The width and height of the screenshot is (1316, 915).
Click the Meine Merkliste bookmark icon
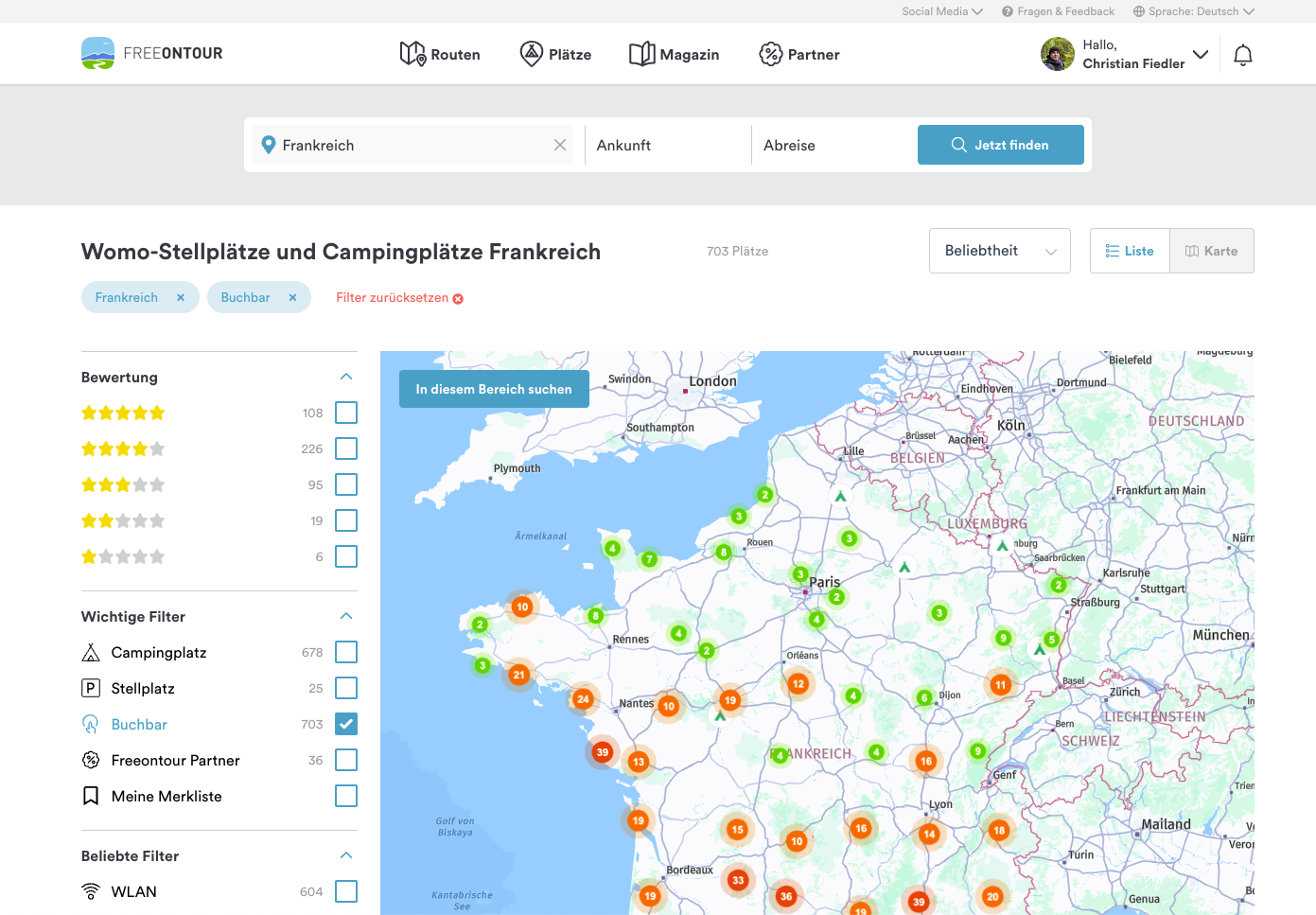tap(91, 796)
